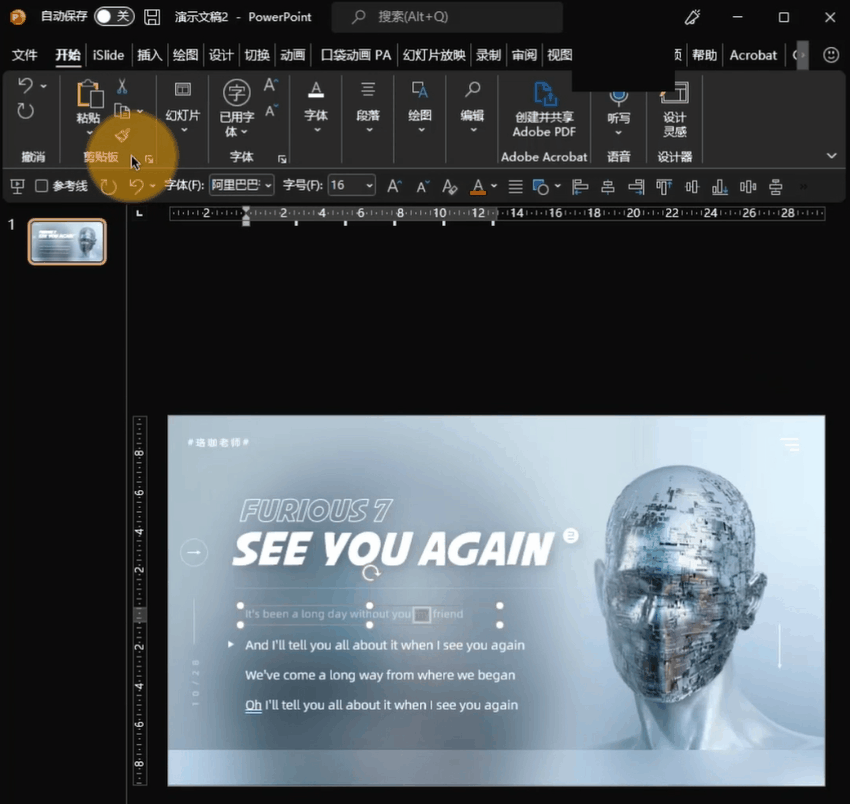Open the 已用字体 used fonts dropdown
Image resolution: width=850 pixels, height=804 pixels.
[236, 108]
